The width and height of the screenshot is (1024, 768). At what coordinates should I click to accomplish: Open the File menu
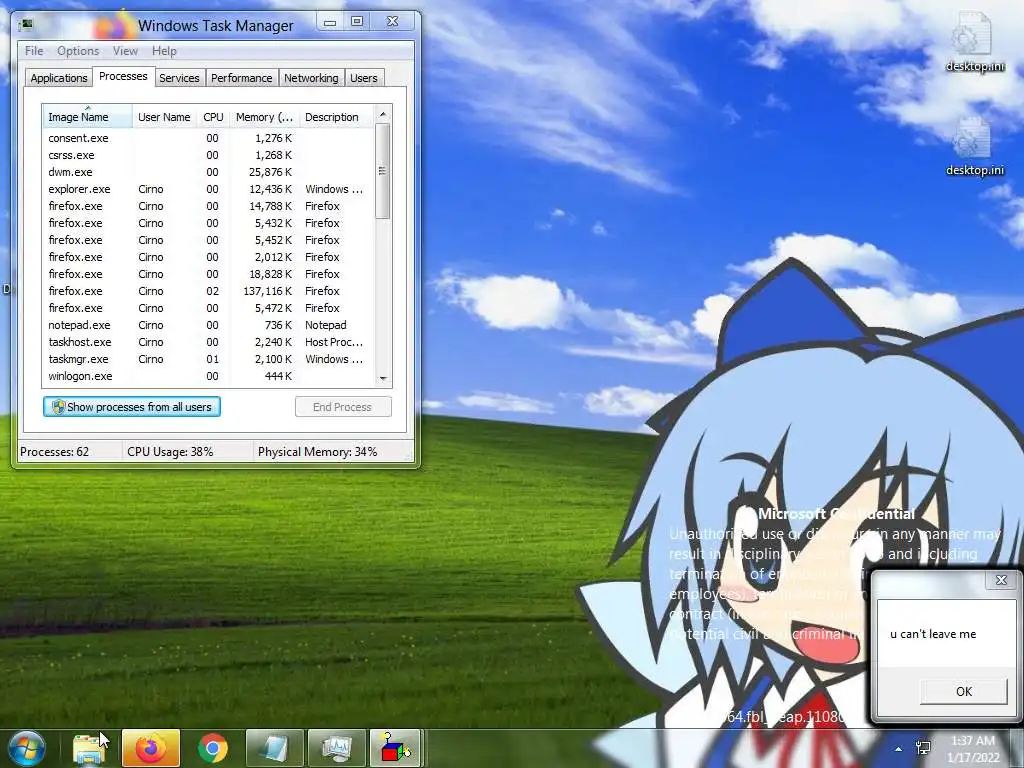34,51
